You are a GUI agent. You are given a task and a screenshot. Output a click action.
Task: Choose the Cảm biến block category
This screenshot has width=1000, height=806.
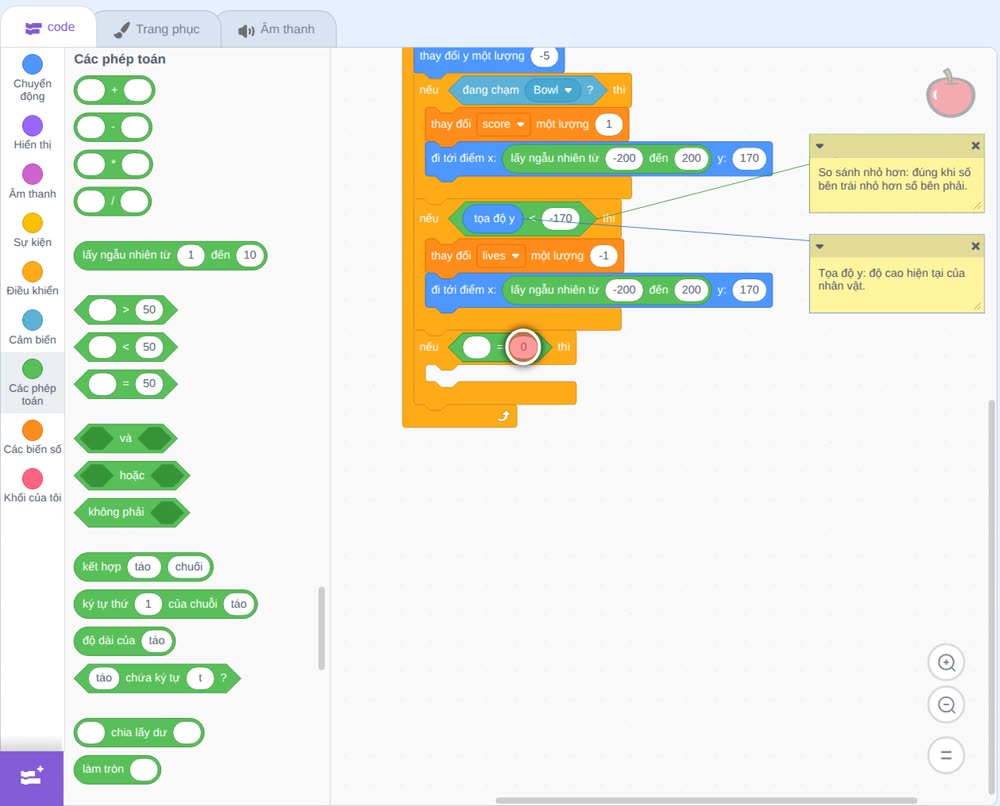tap(33, 328)
